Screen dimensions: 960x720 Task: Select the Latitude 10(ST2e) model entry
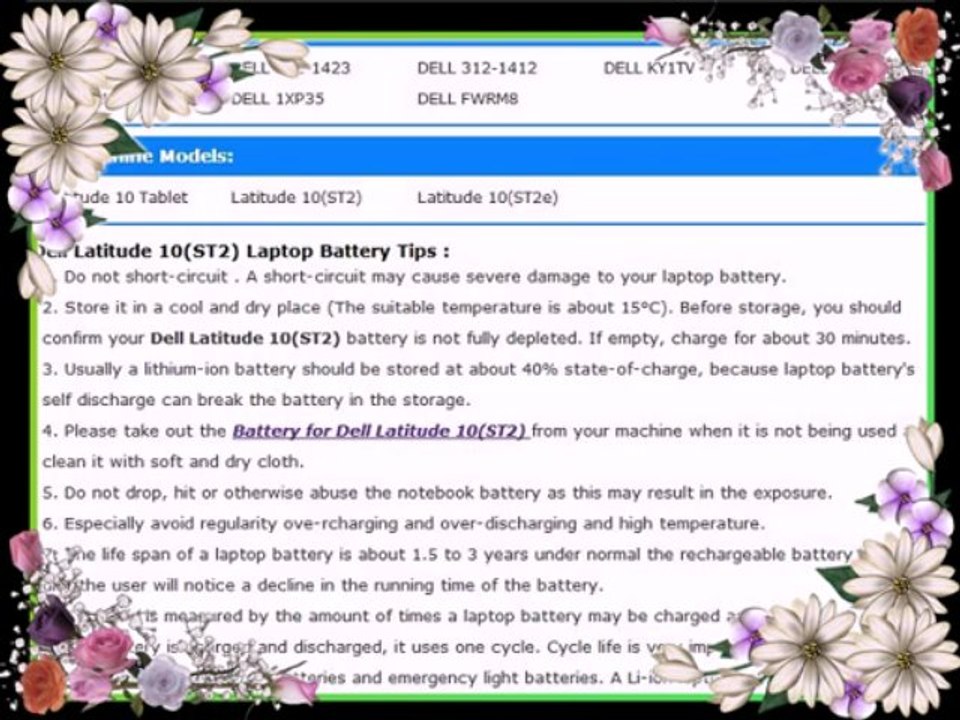(487, 197)
